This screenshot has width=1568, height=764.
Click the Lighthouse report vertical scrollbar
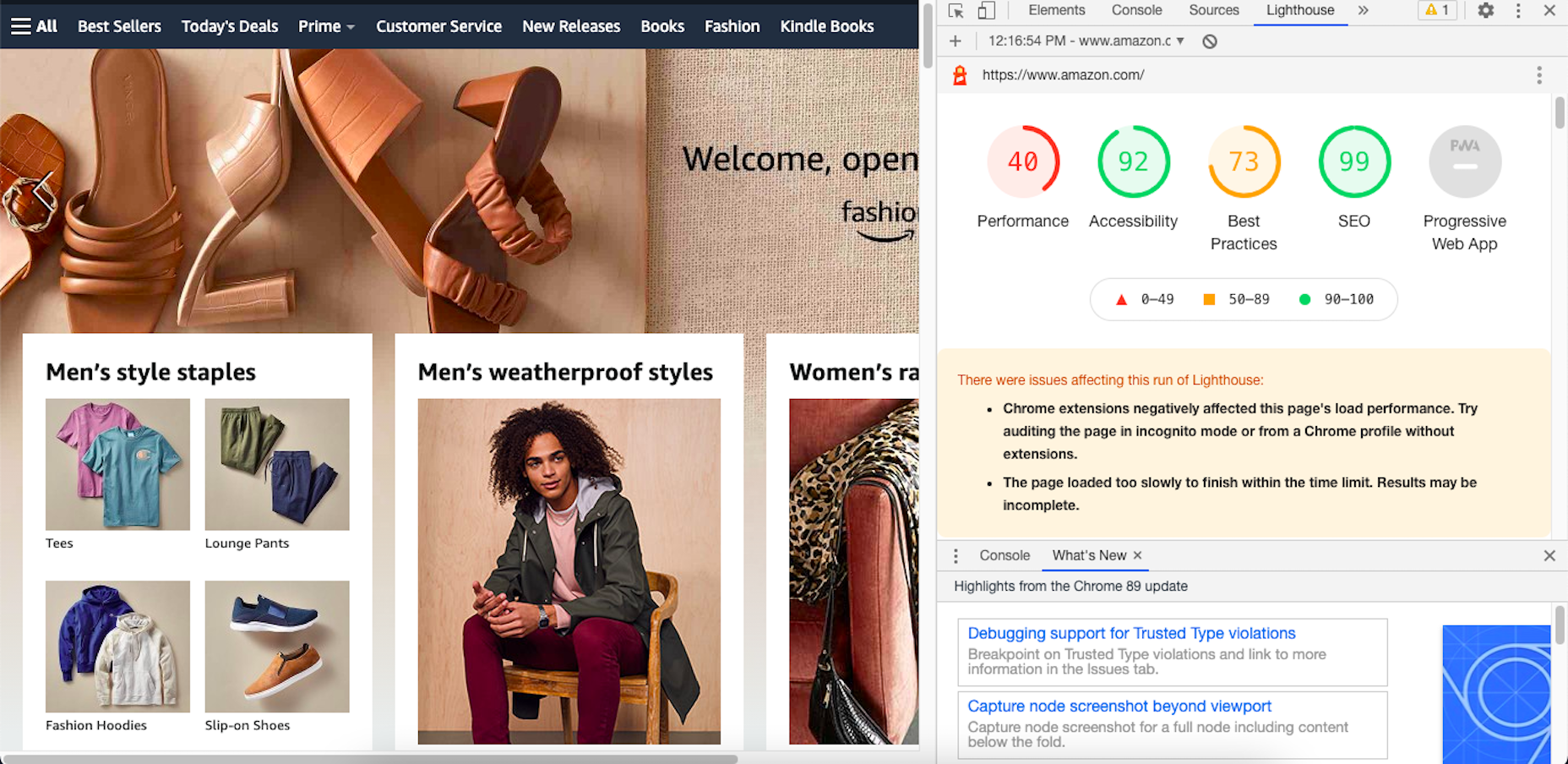[1560, 113]
